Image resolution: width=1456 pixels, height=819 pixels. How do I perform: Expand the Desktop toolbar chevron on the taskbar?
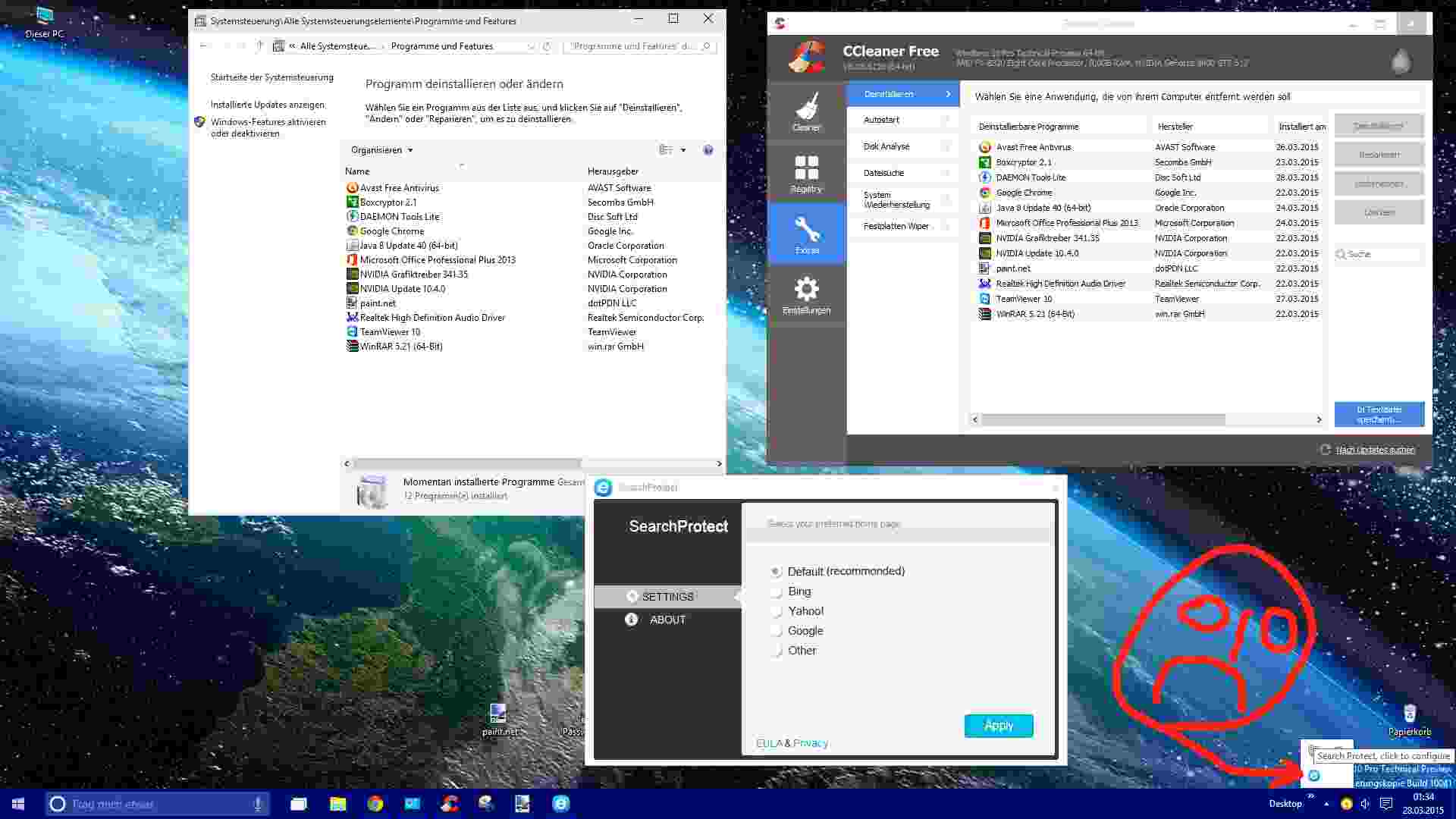pyautogui.click(x=1310, y=797)
